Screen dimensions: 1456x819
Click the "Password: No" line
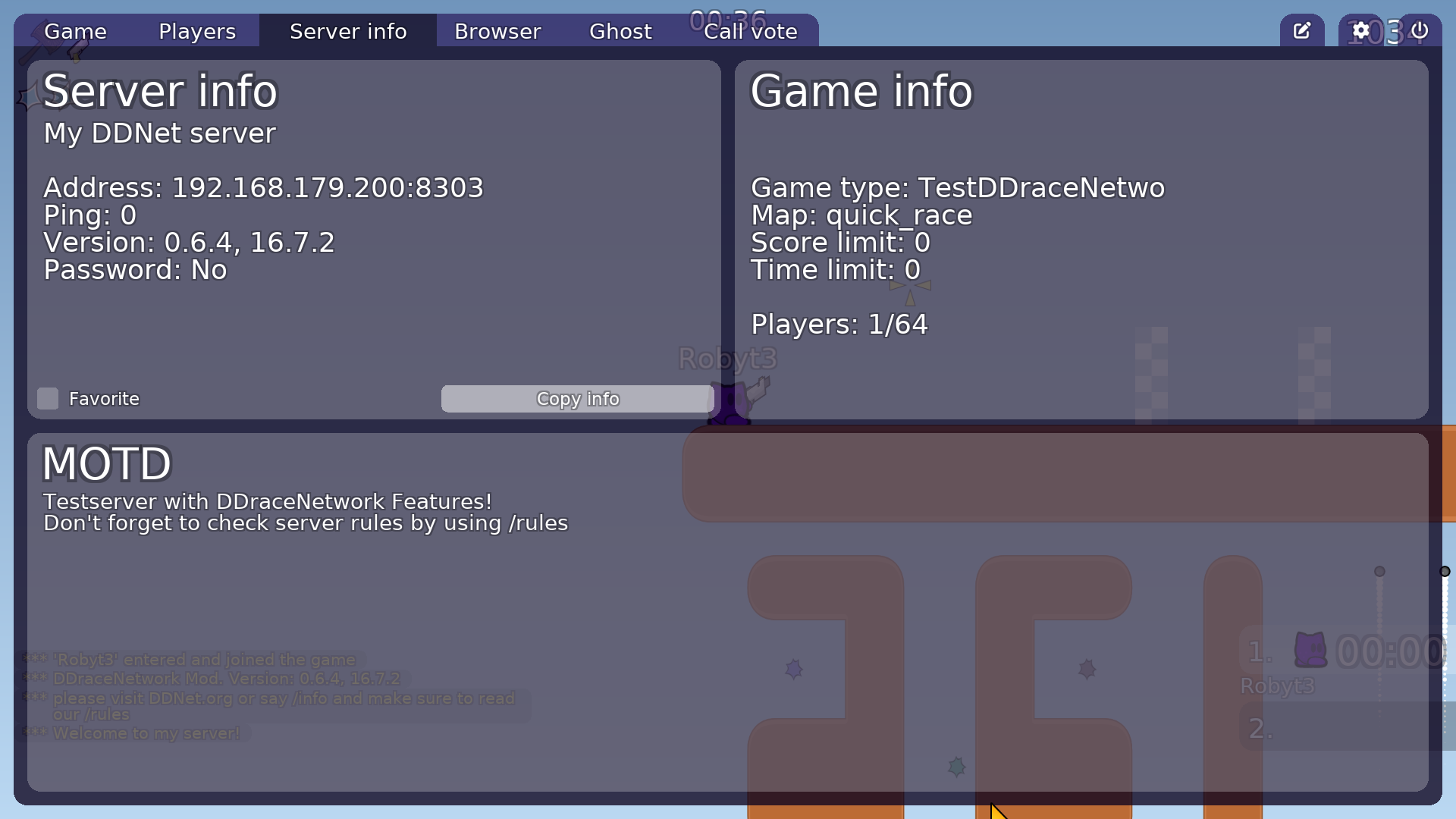135,270
